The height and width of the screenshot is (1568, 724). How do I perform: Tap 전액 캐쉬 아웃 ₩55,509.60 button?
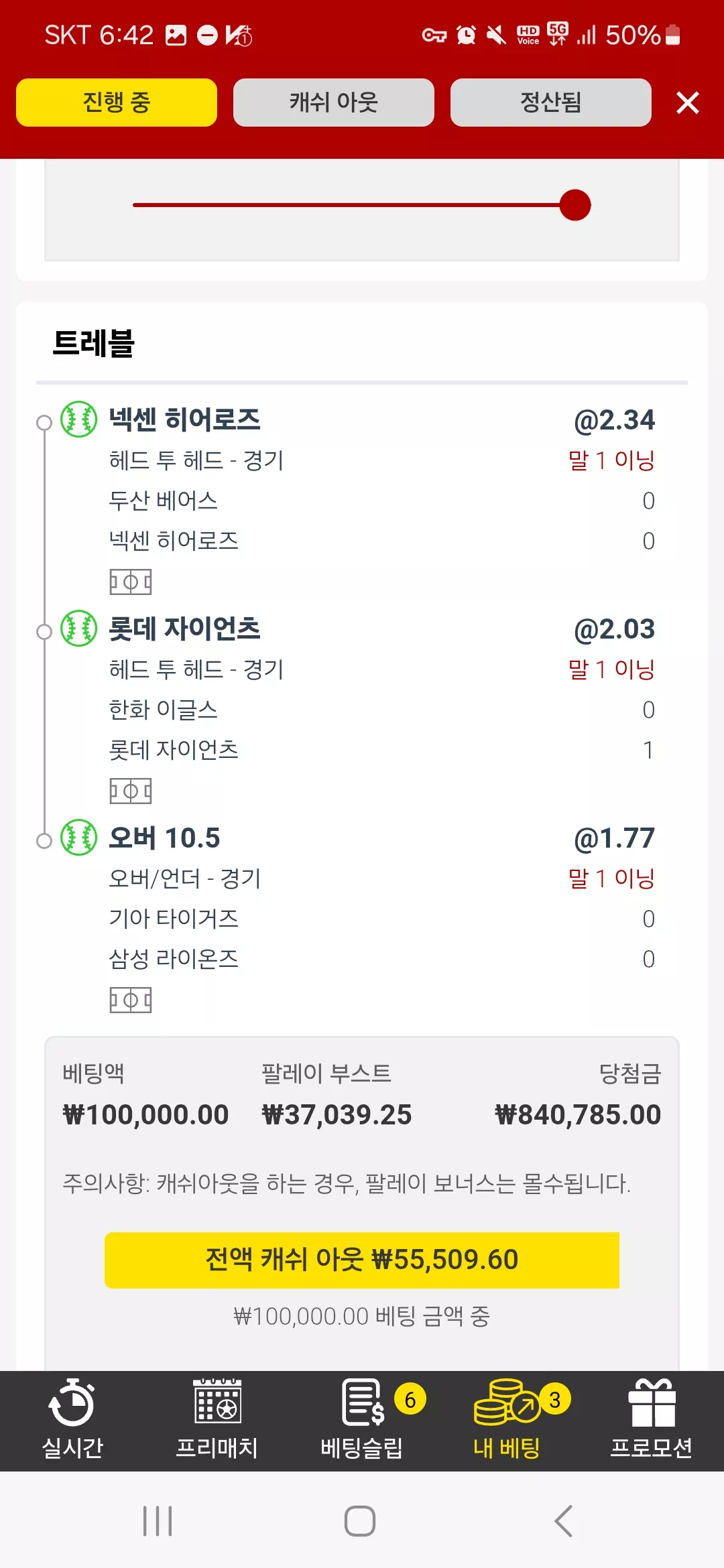[x=362, y=1260]
